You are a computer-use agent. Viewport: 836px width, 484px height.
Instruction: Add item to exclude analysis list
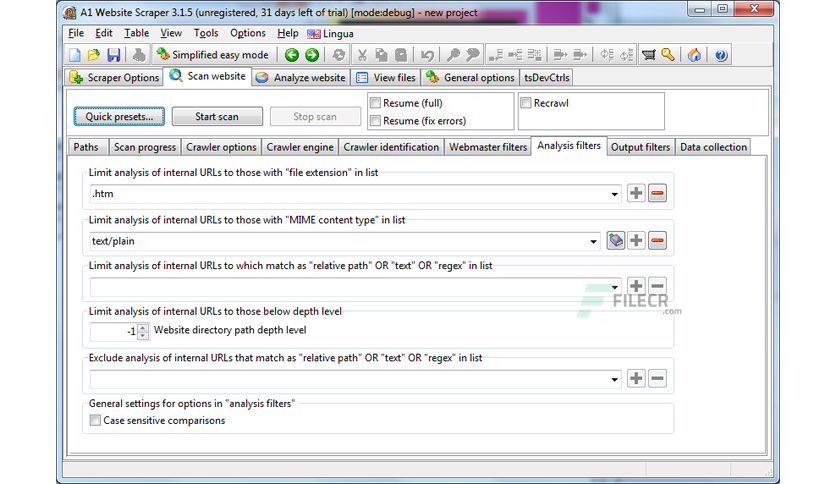point(636,378)
